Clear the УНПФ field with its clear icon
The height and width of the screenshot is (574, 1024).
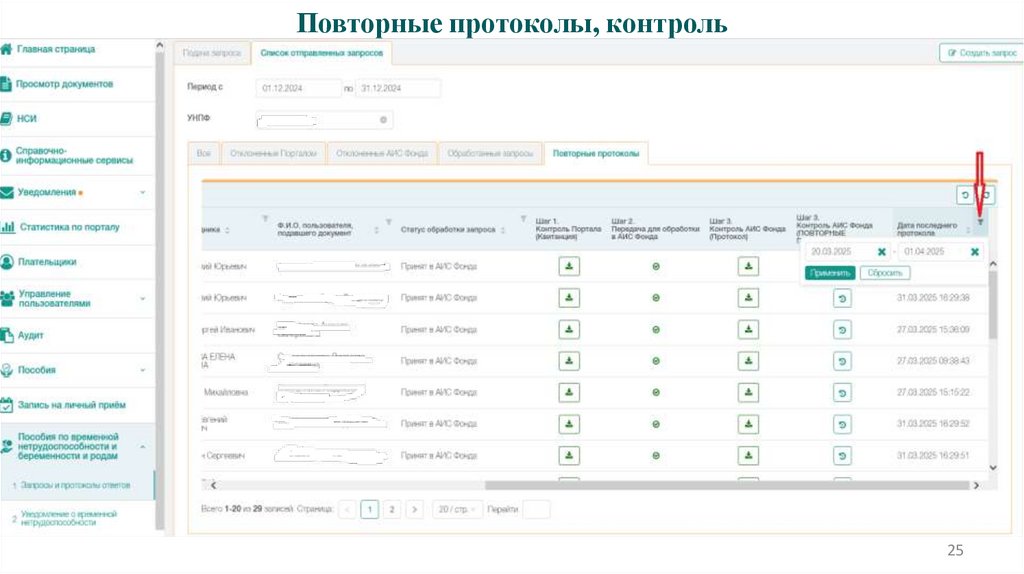(x=383, y=120)
